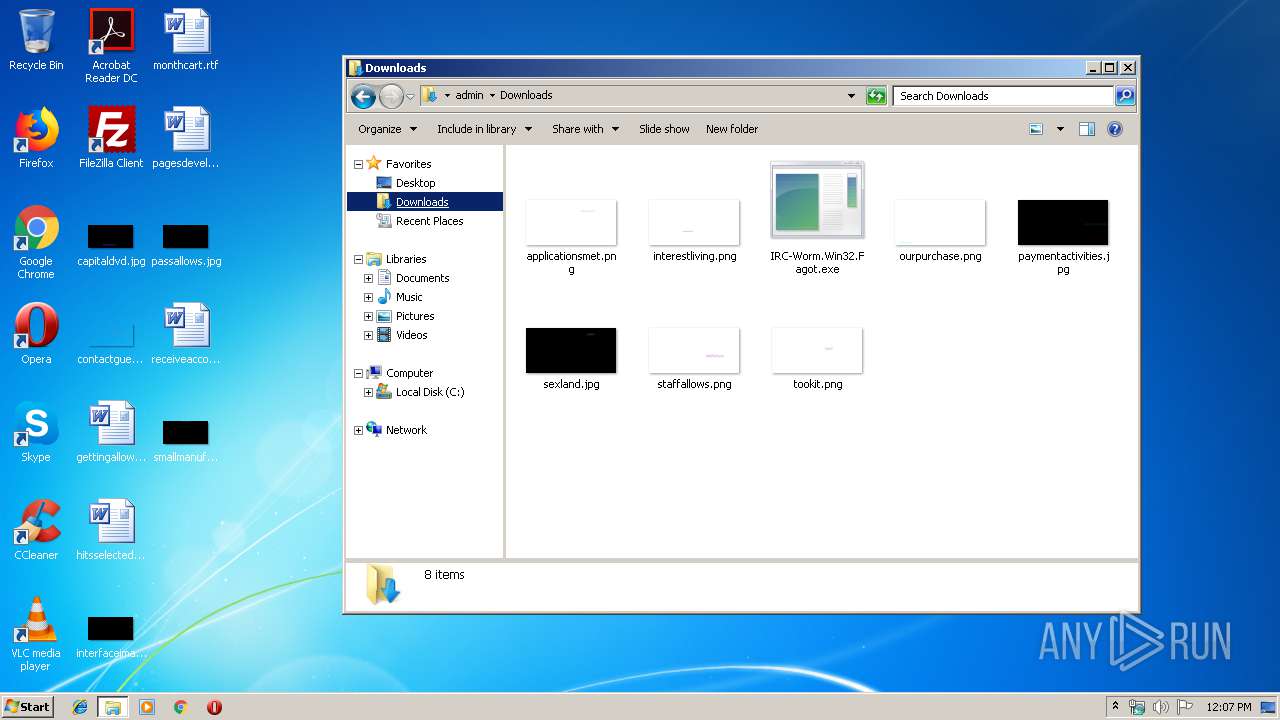Open Internet Explorer from the taskbar
This screenshot has width=1280, height=720.
[81, 707]
